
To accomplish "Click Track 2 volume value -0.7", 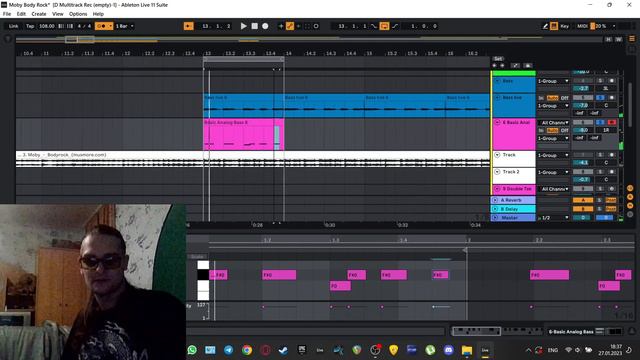I will pos(583,180).
